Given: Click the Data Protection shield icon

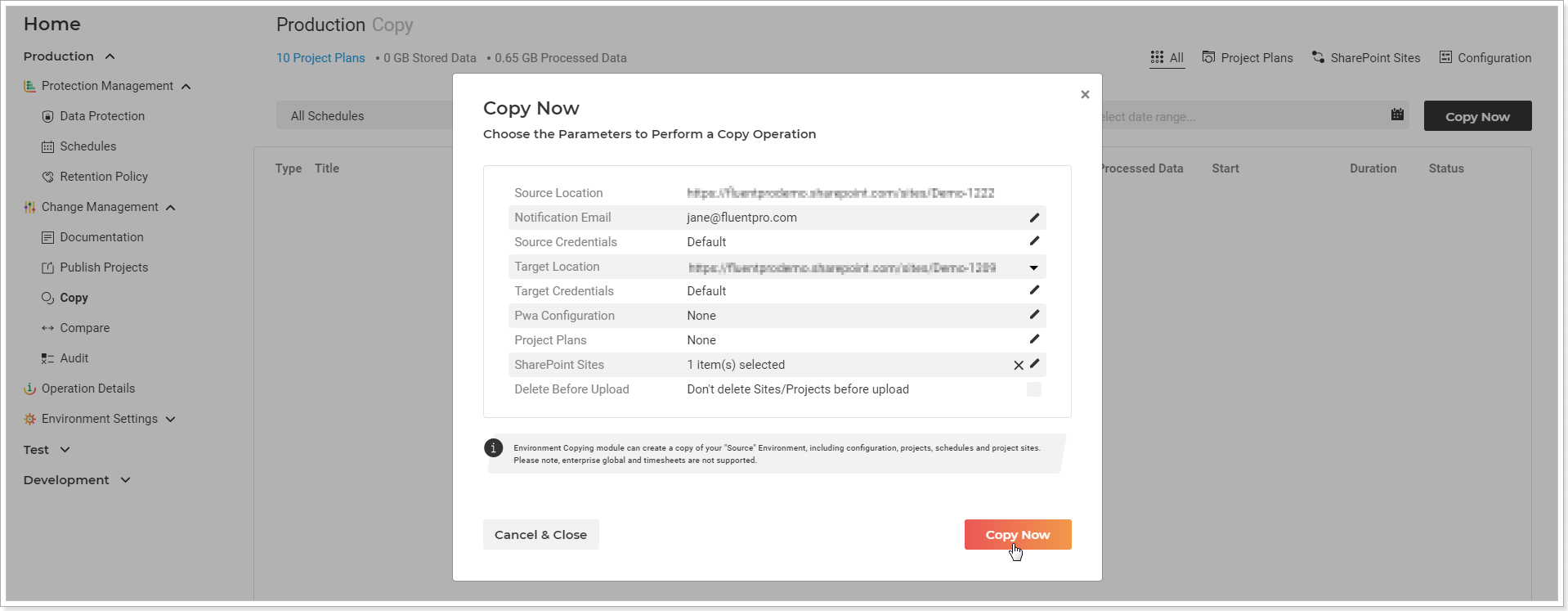Looking at the screenshot, I should click(x=47, y=116).
